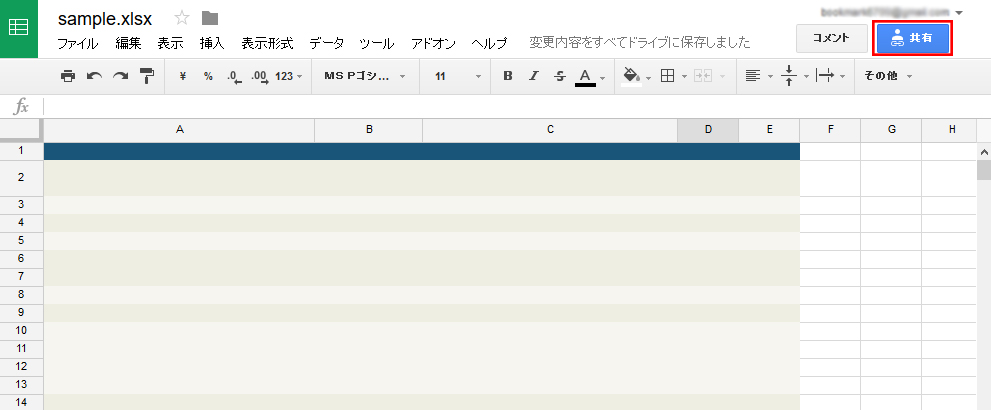
Task: Format cells as percent
Action: [208, 76]
